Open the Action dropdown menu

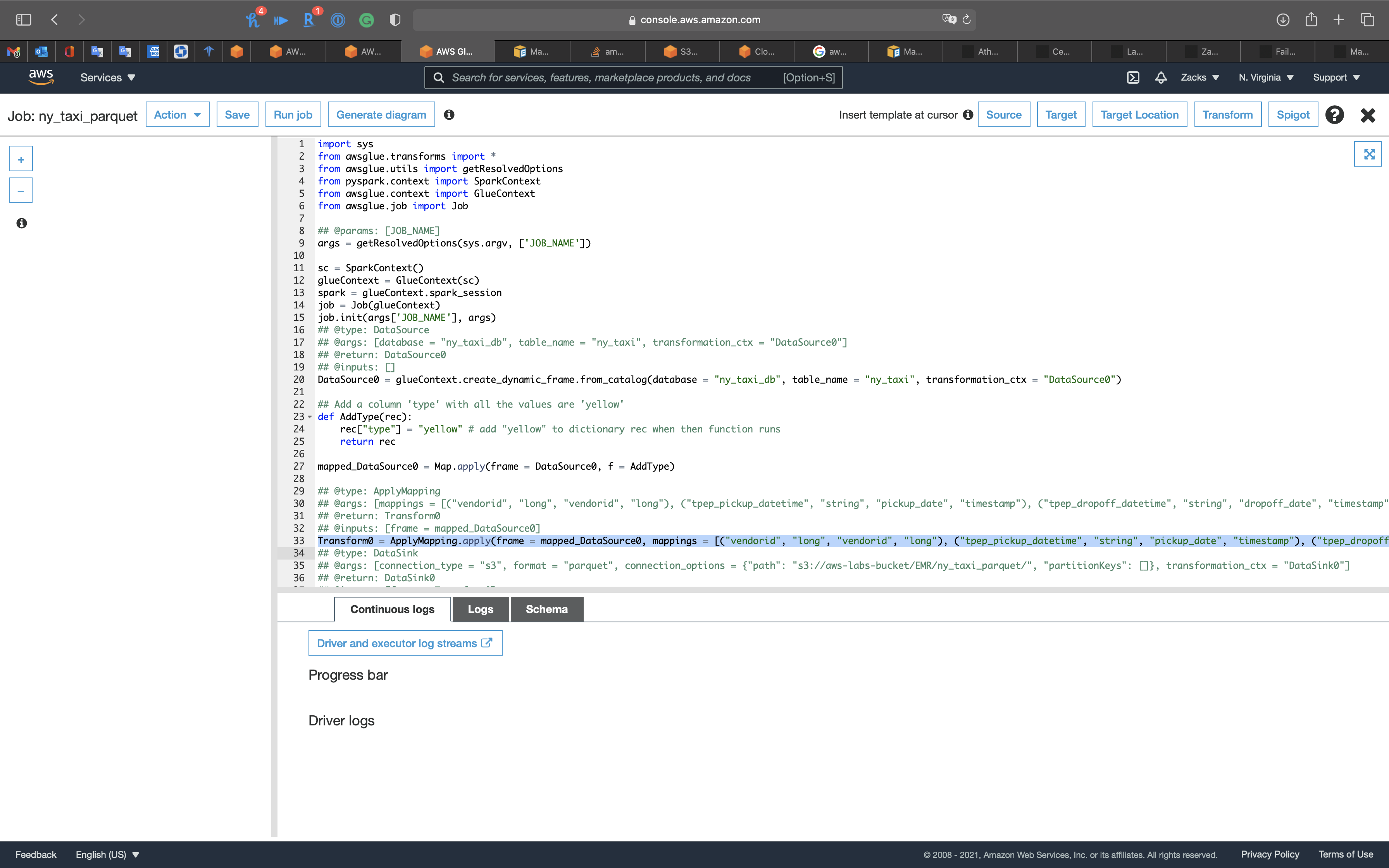pos(178,115)
